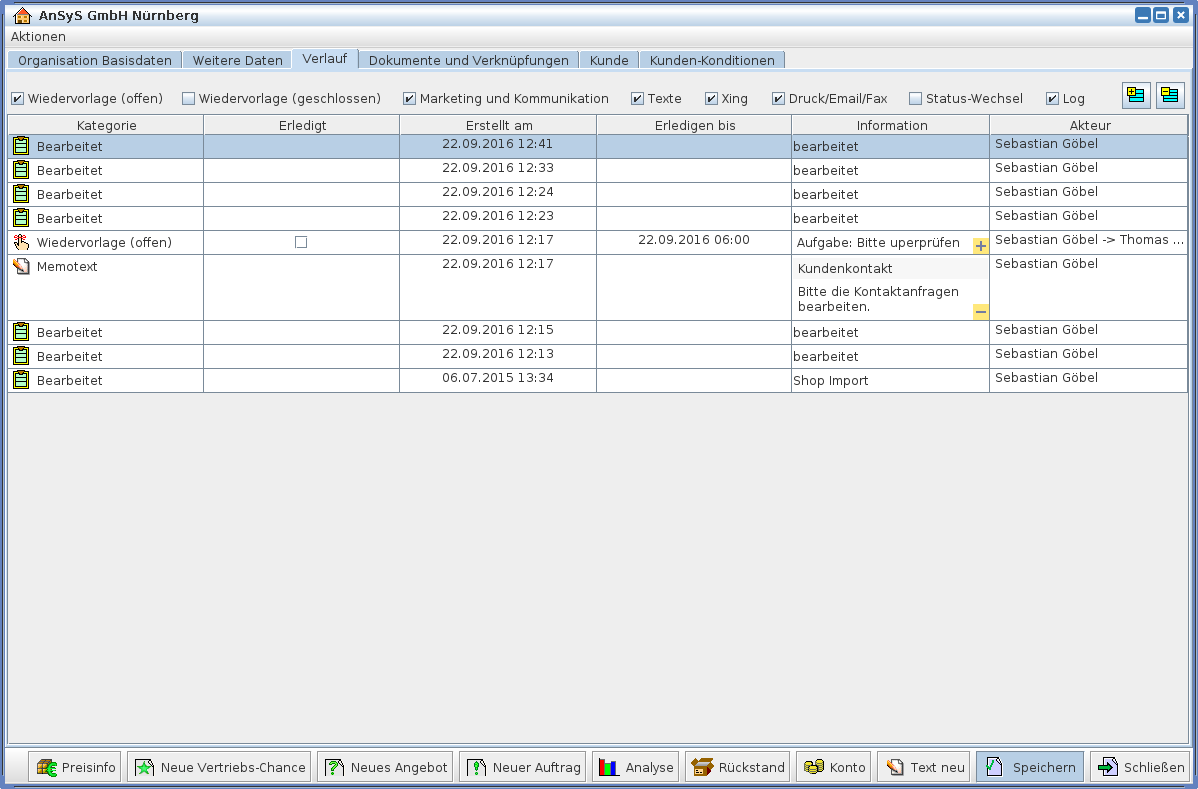Click the collapse-all rows icon with minus
The height and width of the screenshot is (789, 1198).
(1170, 96)
